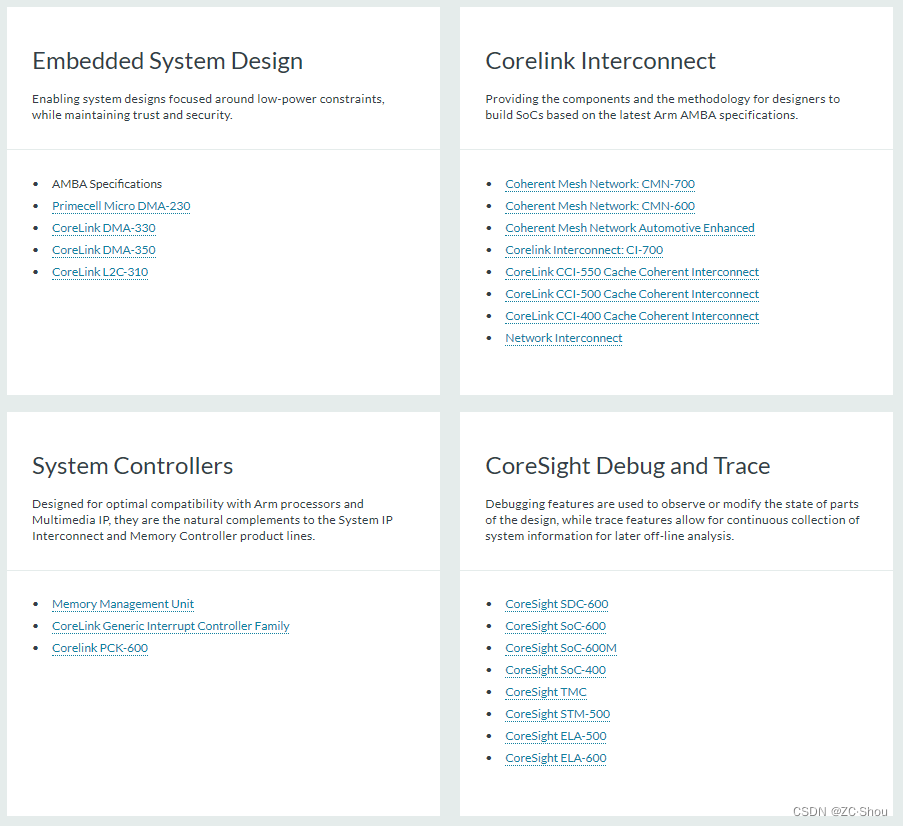Image resolution: width=903 pixels, height=826 pixels.
Task: Open Coherent Mesh Network: CMN-700 link
Action: pos(600,184)
